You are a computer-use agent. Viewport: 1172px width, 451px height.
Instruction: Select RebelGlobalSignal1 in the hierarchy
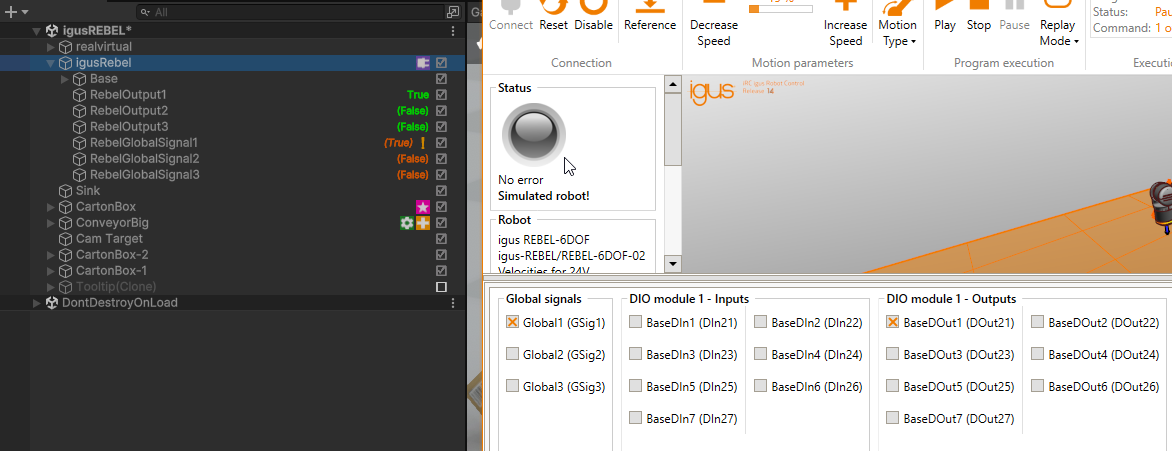coord(144,143)
